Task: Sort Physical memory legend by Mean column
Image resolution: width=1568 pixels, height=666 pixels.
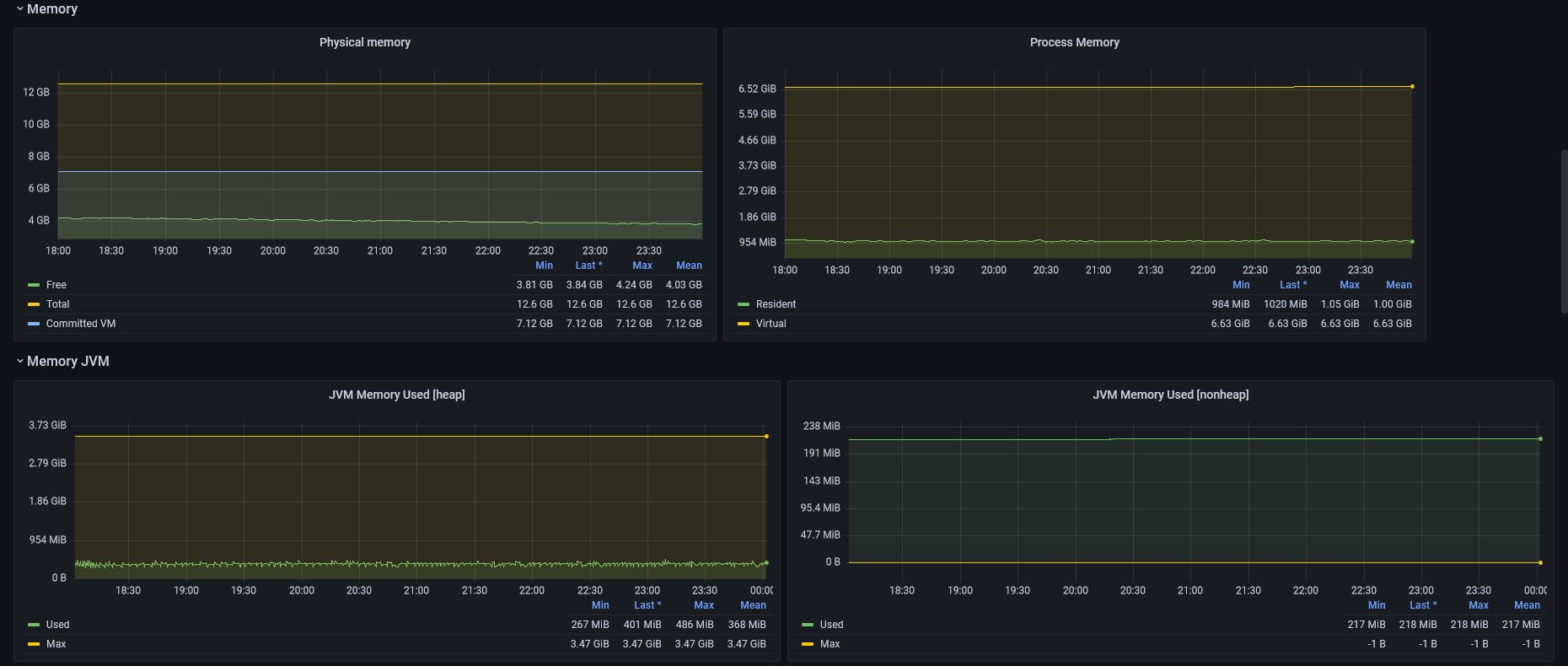Action: pyautogui.click(x=689, y=266)
